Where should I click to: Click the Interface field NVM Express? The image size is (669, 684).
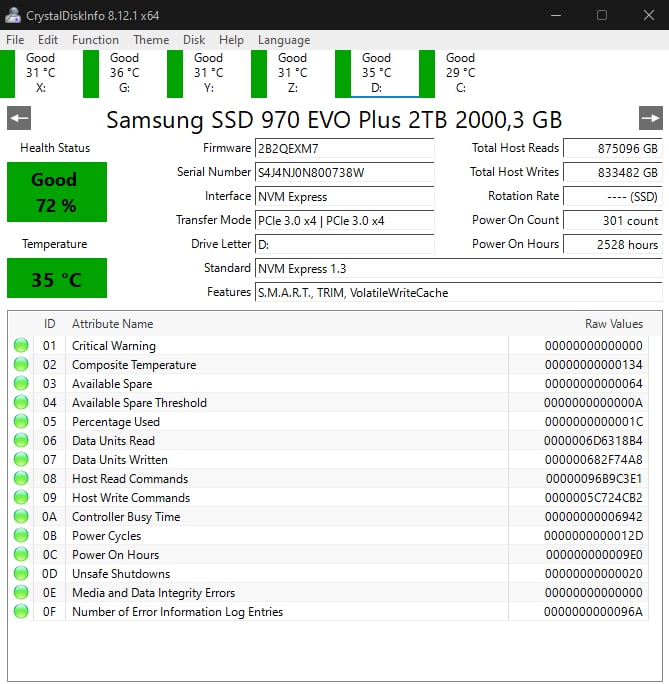coord(345,196)
